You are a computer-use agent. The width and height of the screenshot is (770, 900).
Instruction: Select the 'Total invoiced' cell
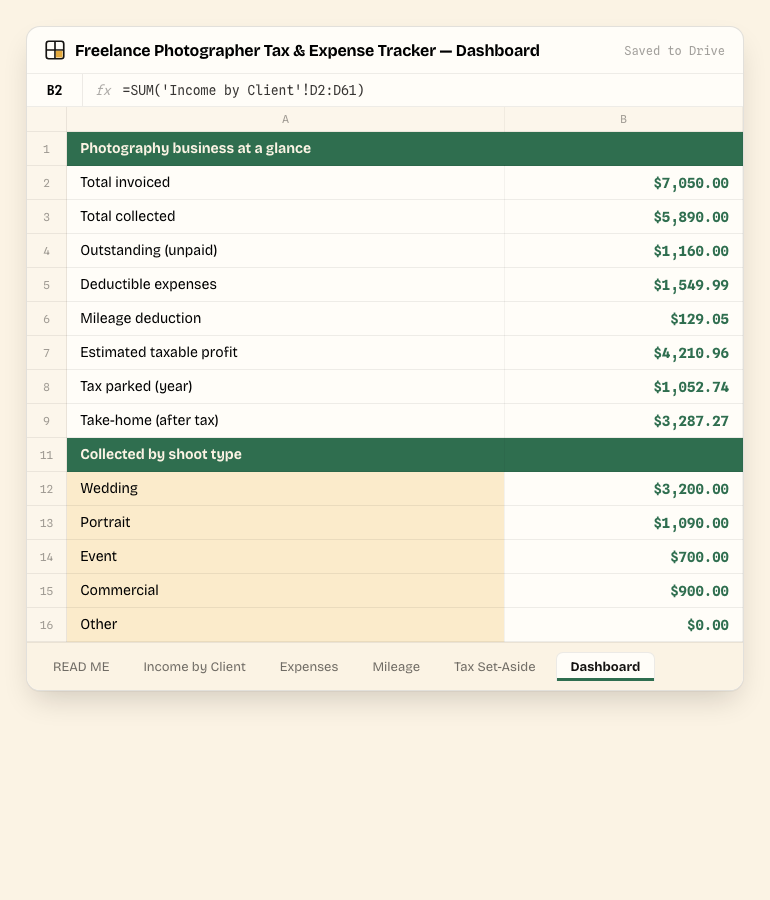[286, 183]
